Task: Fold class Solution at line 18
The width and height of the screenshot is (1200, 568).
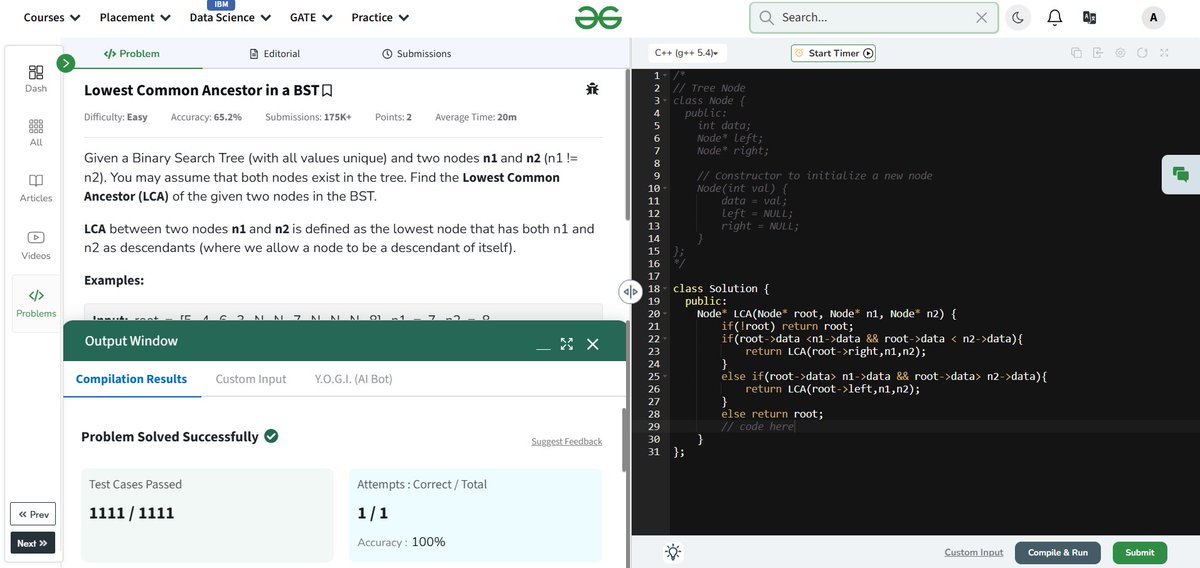Action: (666, 289)
